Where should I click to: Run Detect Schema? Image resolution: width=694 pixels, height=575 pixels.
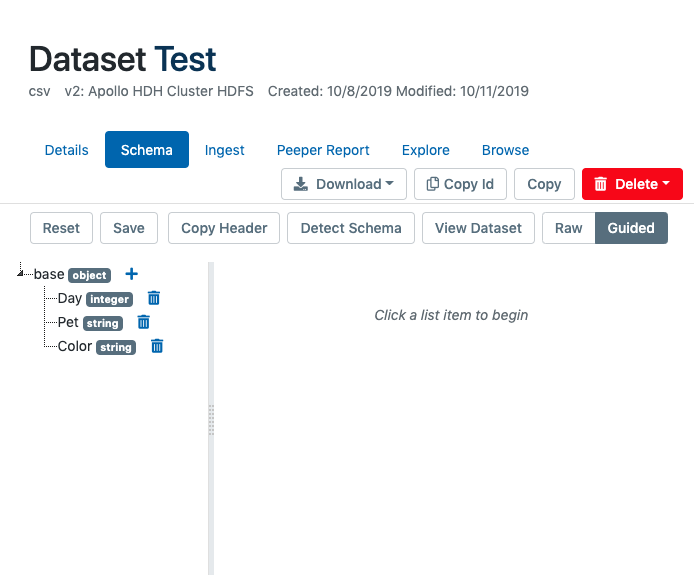click(x=351, y=228)
